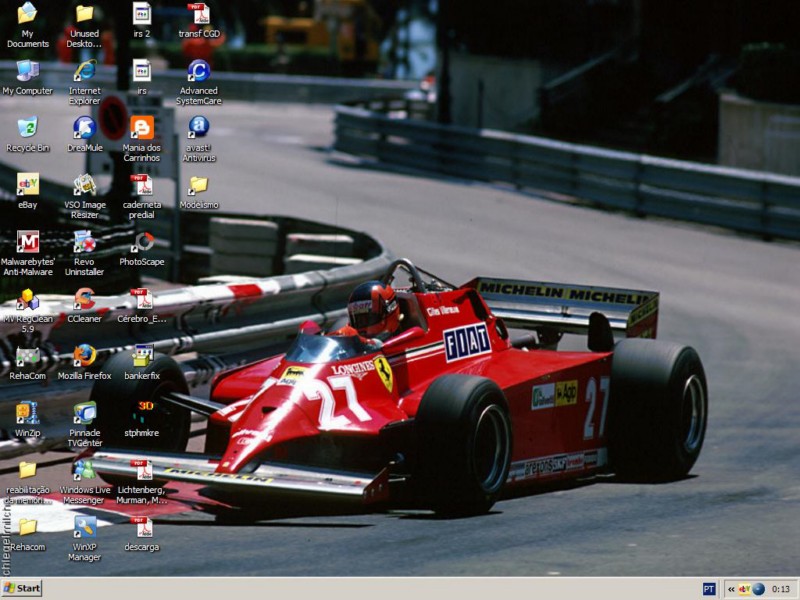Screen dimensions: 800x600
Task: Select the bankerfix icon
Action: tap(142, 356)
